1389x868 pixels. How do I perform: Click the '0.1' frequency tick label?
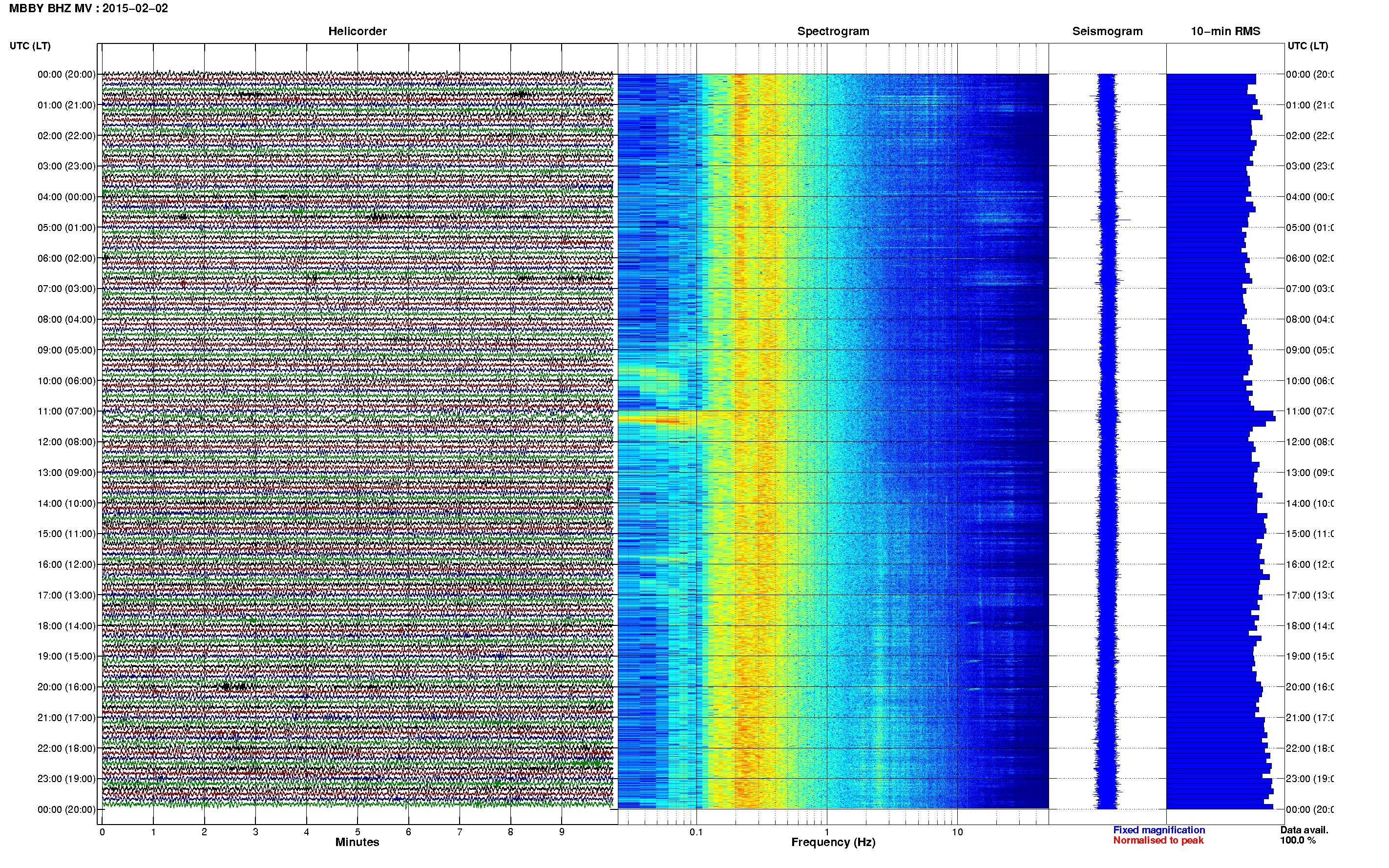tap(696, 832)
